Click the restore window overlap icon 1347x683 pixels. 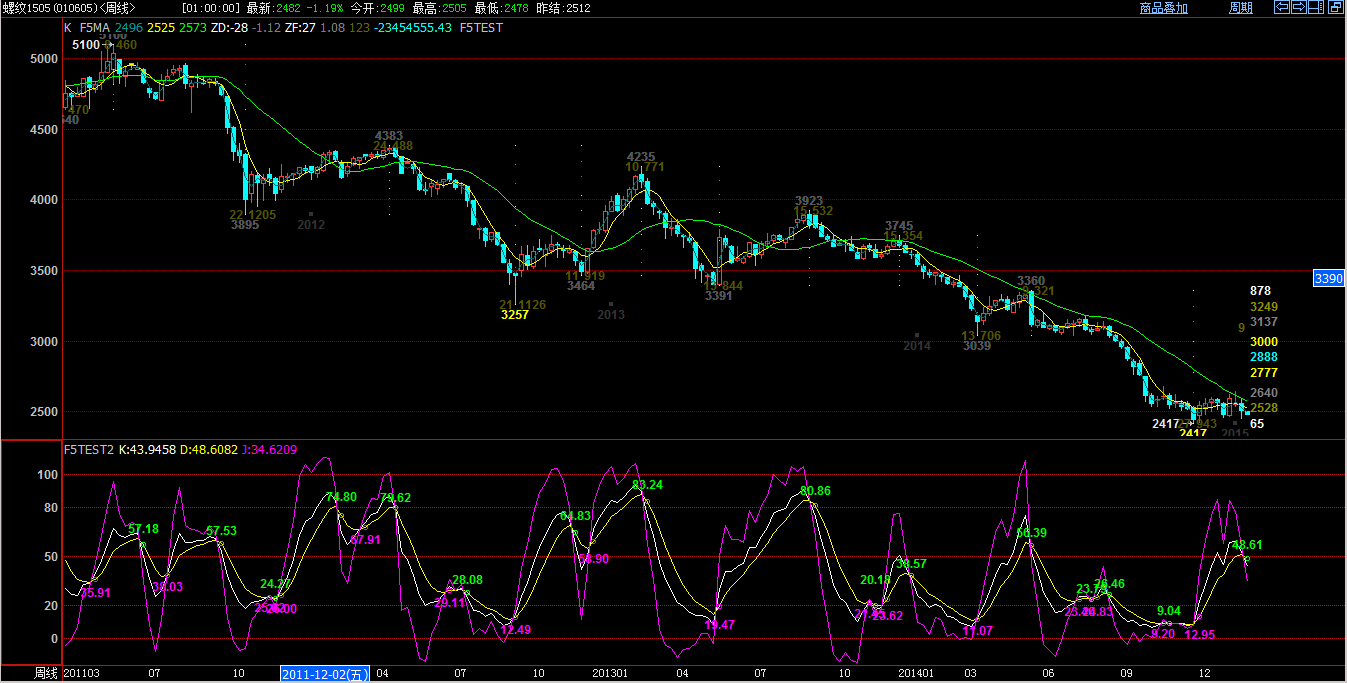1337,8
